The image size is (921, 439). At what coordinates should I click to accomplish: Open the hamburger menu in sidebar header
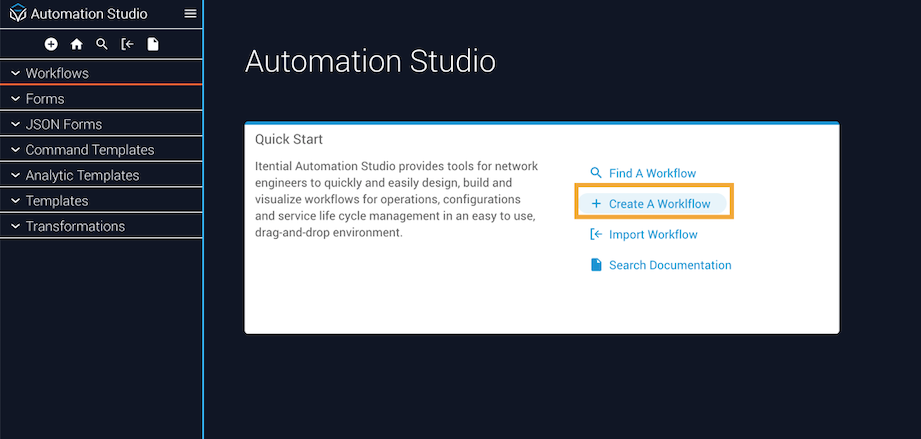click(190, 13)
